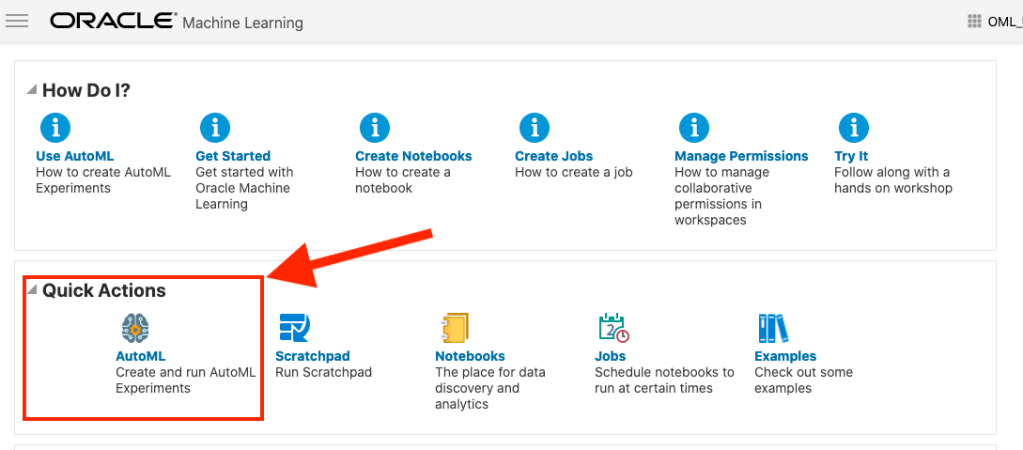1023x450 pixels.
Task: Click the Notebooks icon
Action: (454, 328)
